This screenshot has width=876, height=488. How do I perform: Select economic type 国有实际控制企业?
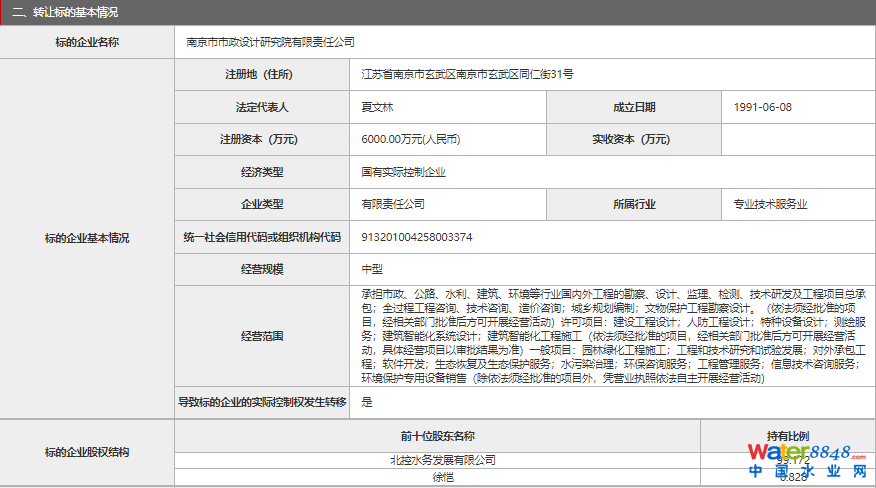[x=404, y=172]
